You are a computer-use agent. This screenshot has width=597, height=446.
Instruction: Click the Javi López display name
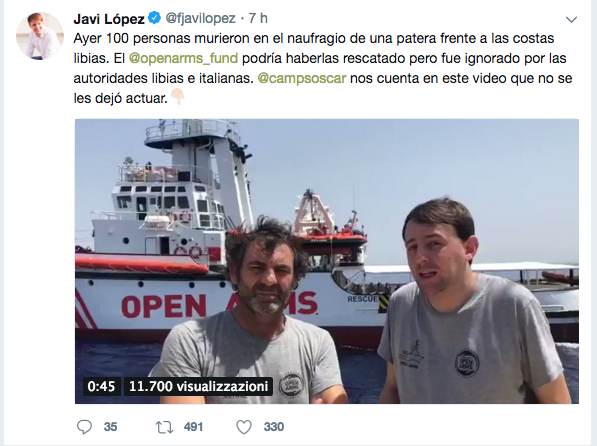[109, 19]
